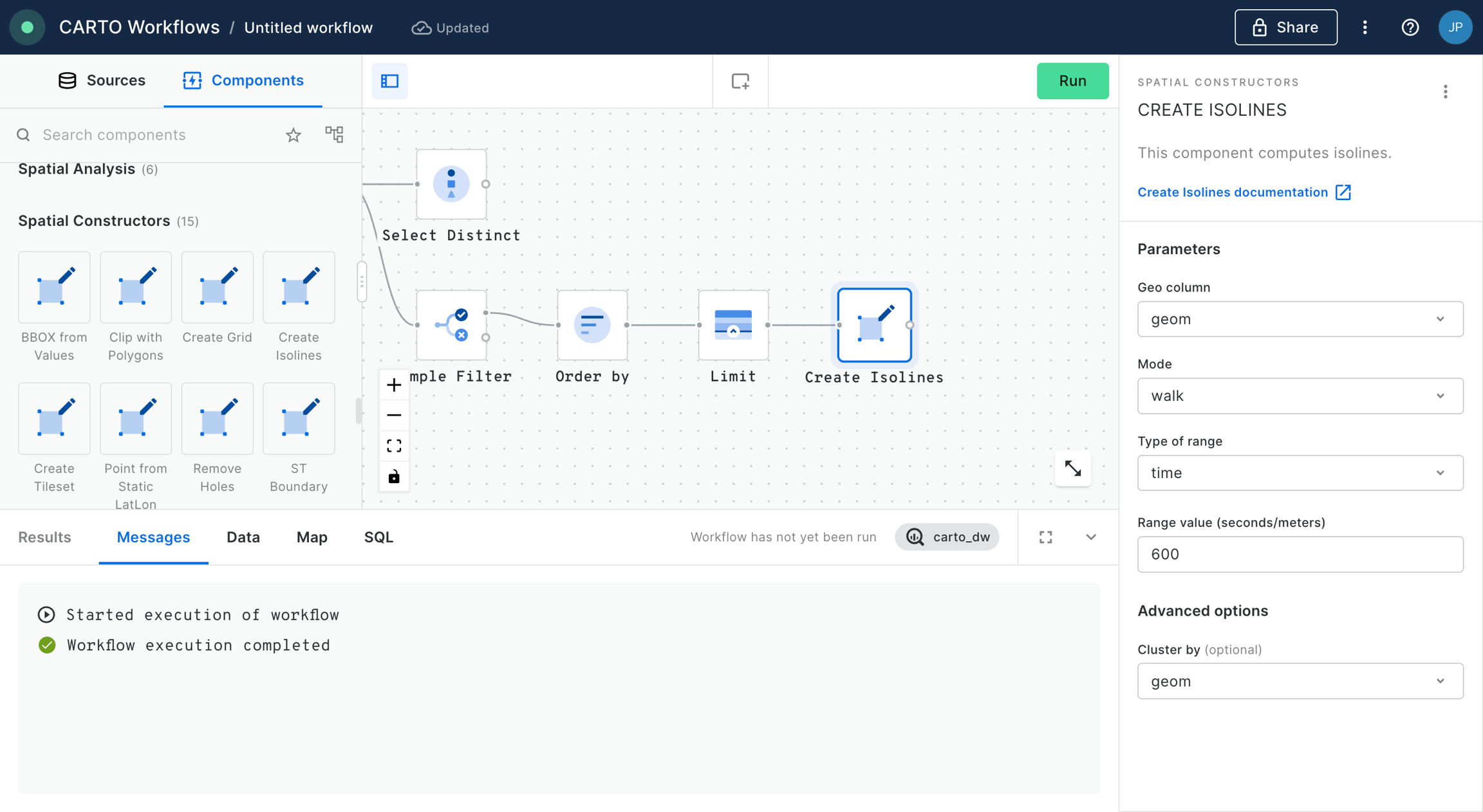
Task: Select the Order by node on canvas
Action: pyautogui.click(x=592, y=325)
